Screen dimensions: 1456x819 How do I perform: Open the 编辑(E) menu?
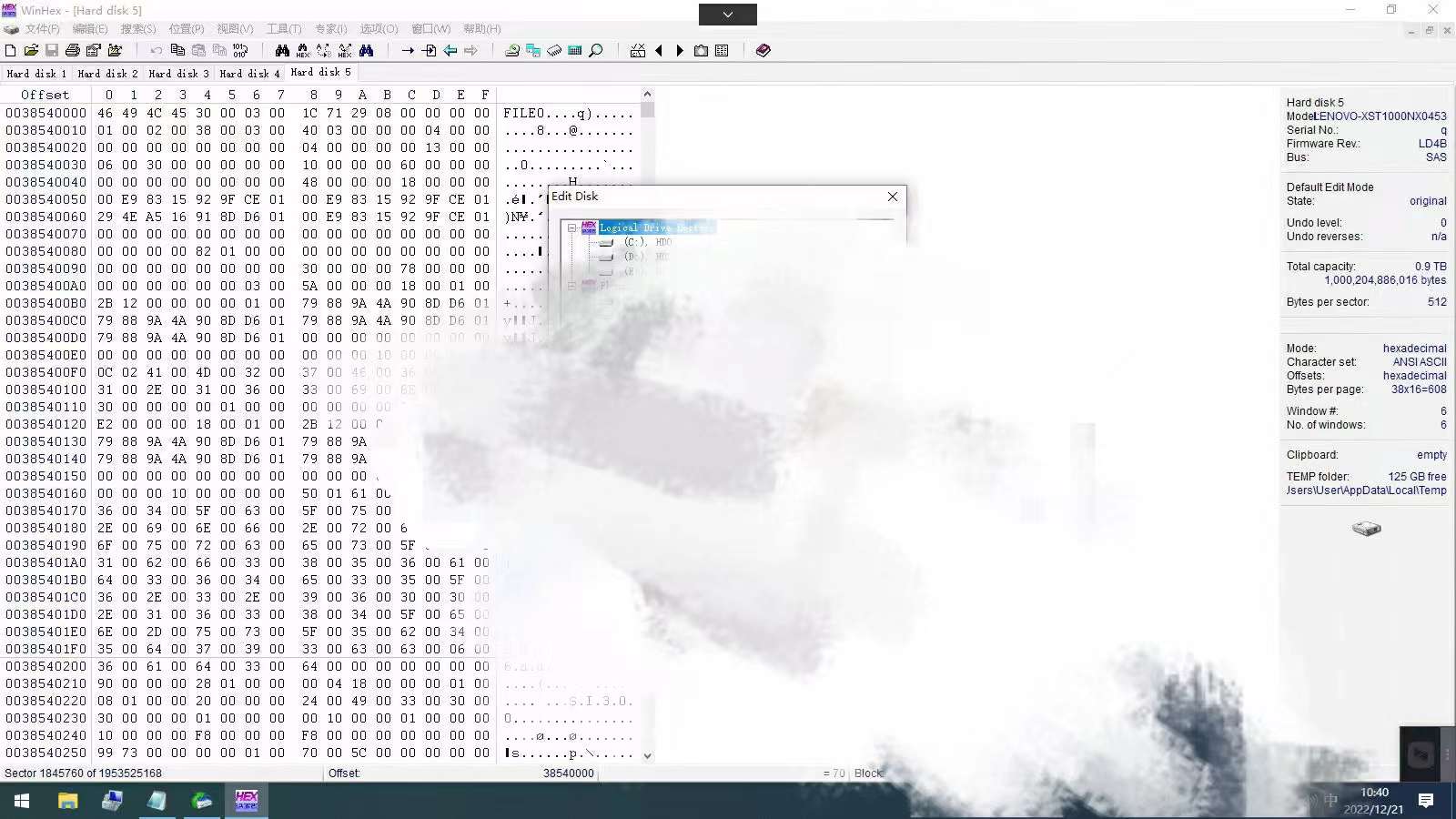pyautogui.click(x=90, y=29)
